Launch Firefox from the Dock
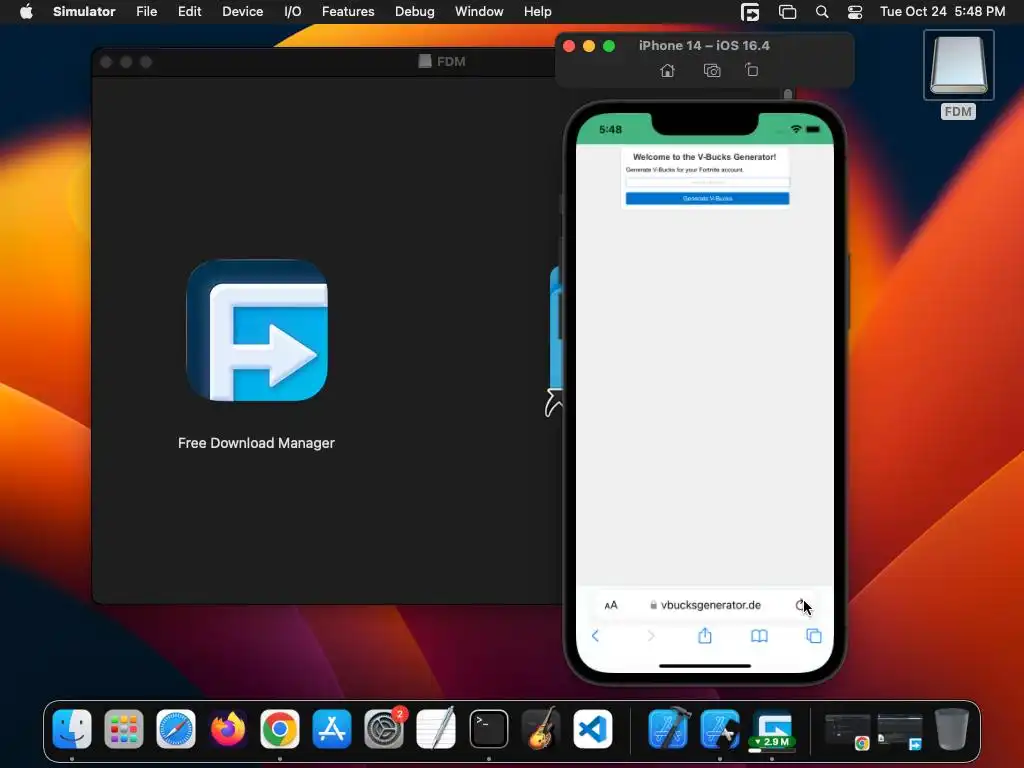Screen dimensions: 1024x768 click(x=228, y=729)
